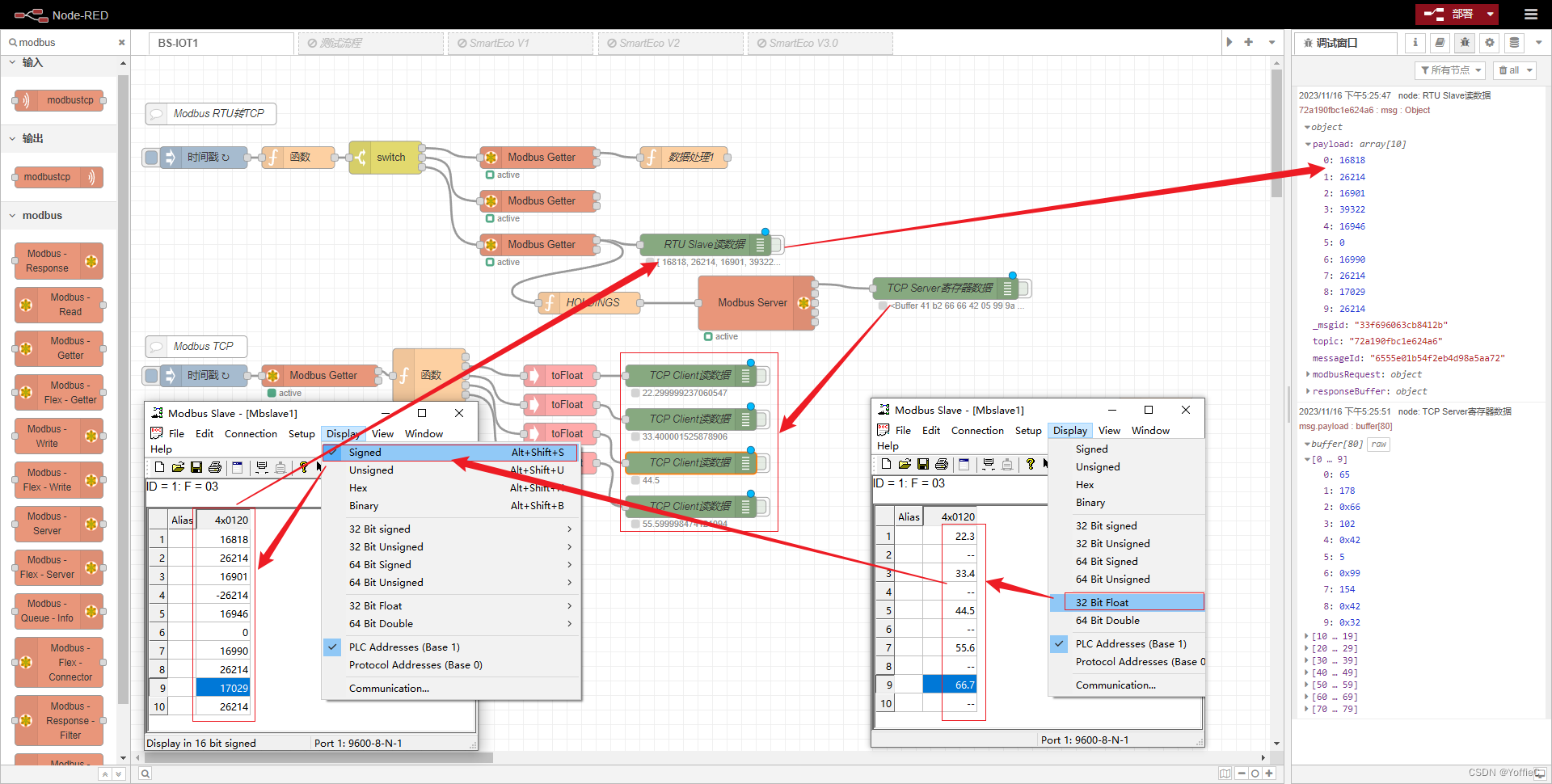
Task: Click the settings gear icon near 调试窗口
Action: (x=1489, y=43)
